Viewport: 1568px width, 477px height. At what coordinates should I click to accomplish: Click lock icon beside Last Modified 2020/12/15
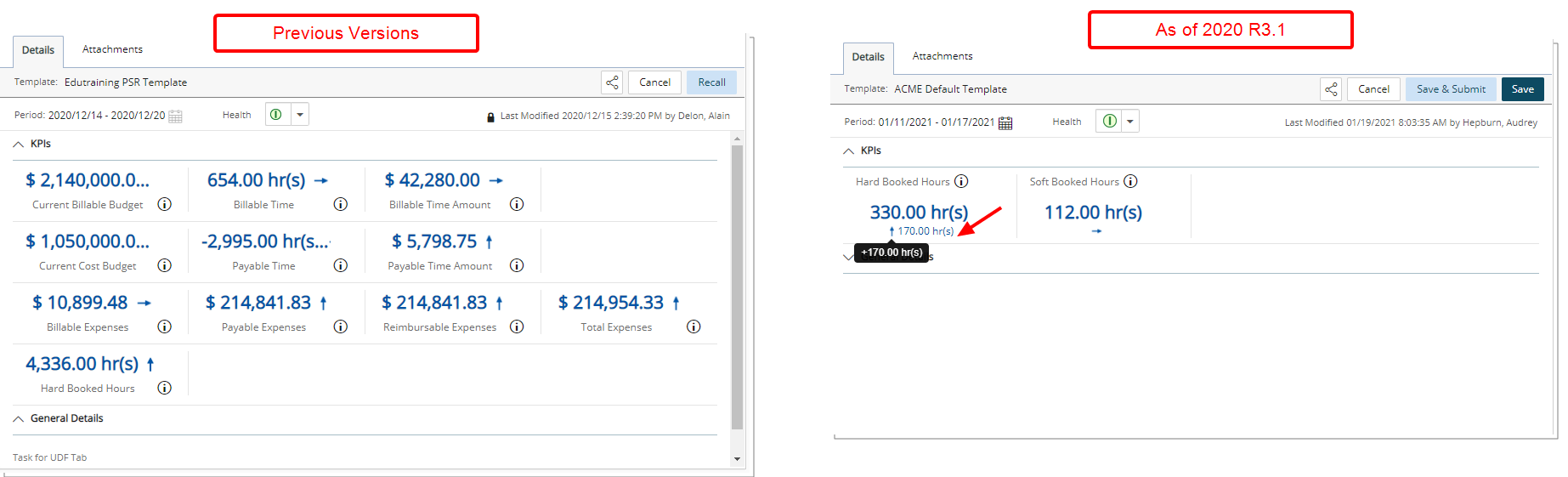[x=490, y=116]
